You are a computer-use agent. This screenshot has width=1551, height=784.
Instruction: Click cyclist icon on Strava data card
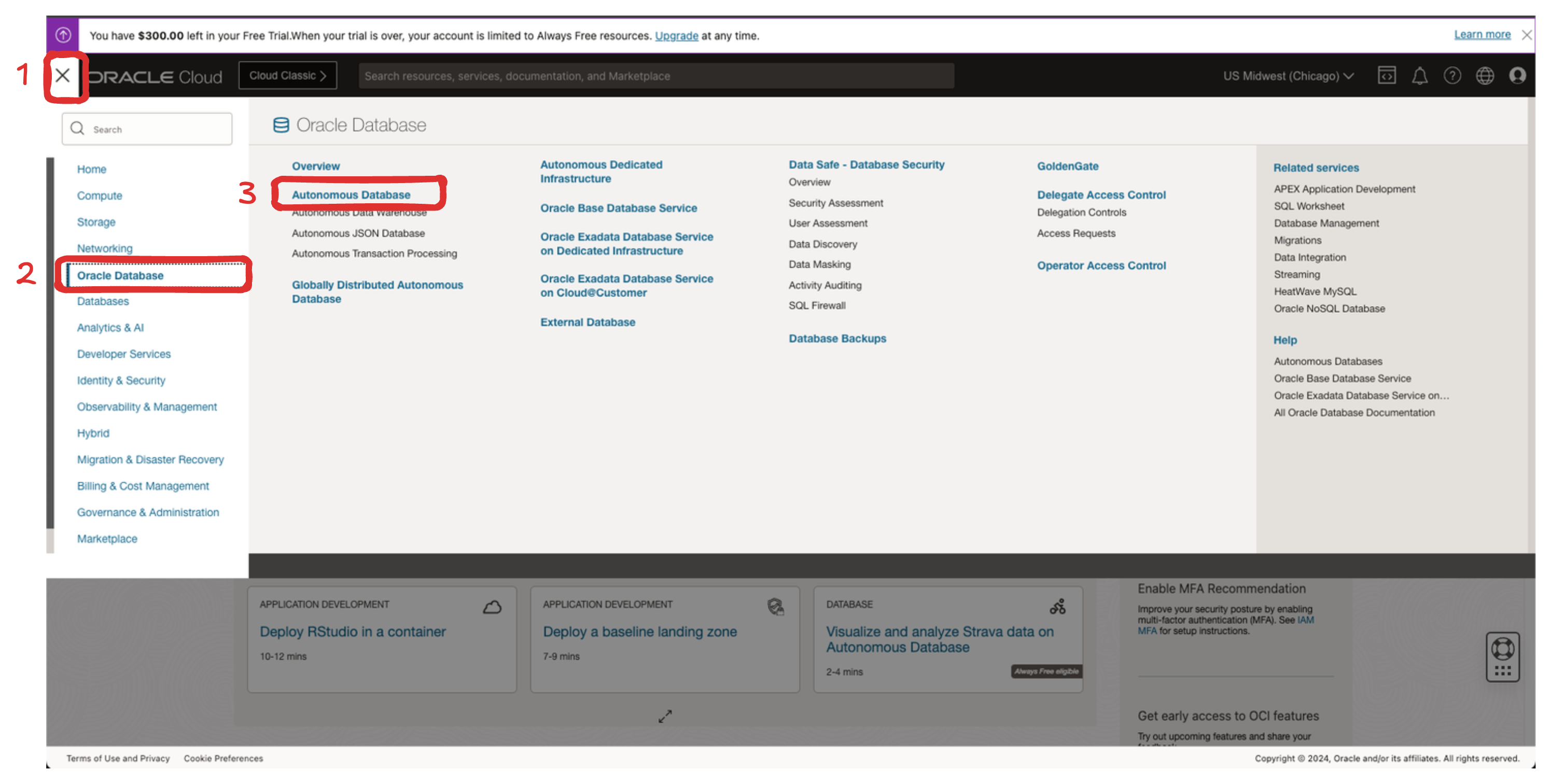click(1058, 606)
